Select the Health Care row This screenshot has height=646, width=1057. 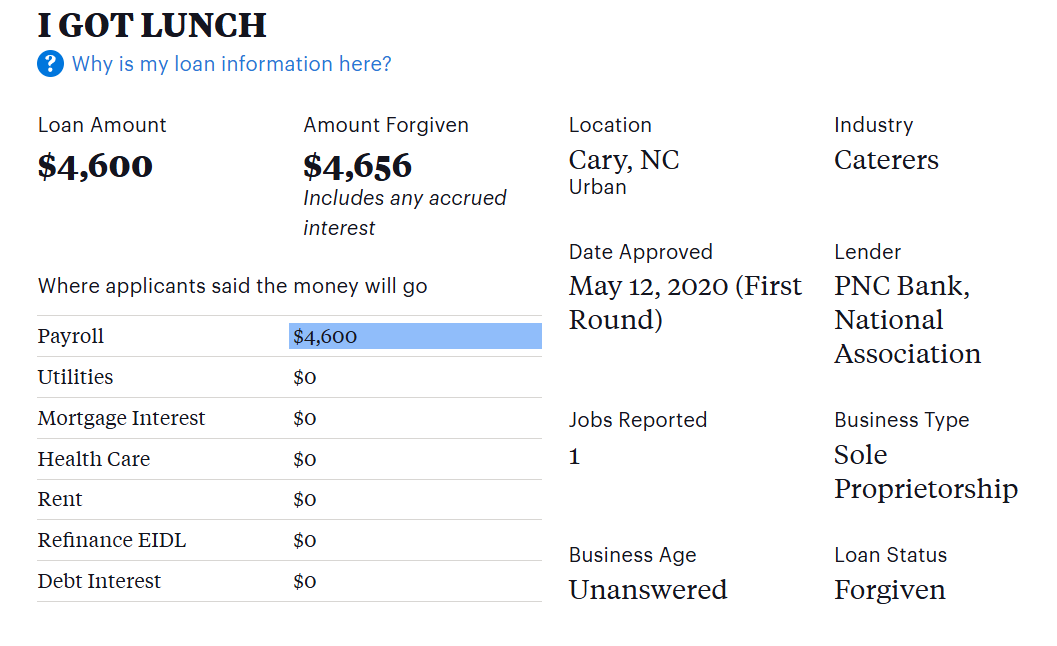[94, 460]
